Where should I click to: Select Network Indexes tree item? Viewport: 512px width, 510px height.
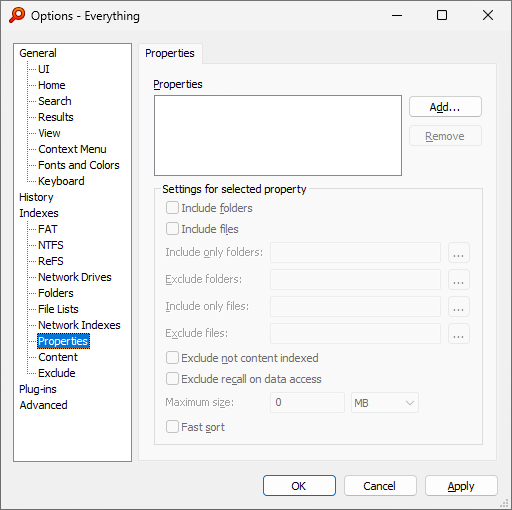[x=79, y=325]
